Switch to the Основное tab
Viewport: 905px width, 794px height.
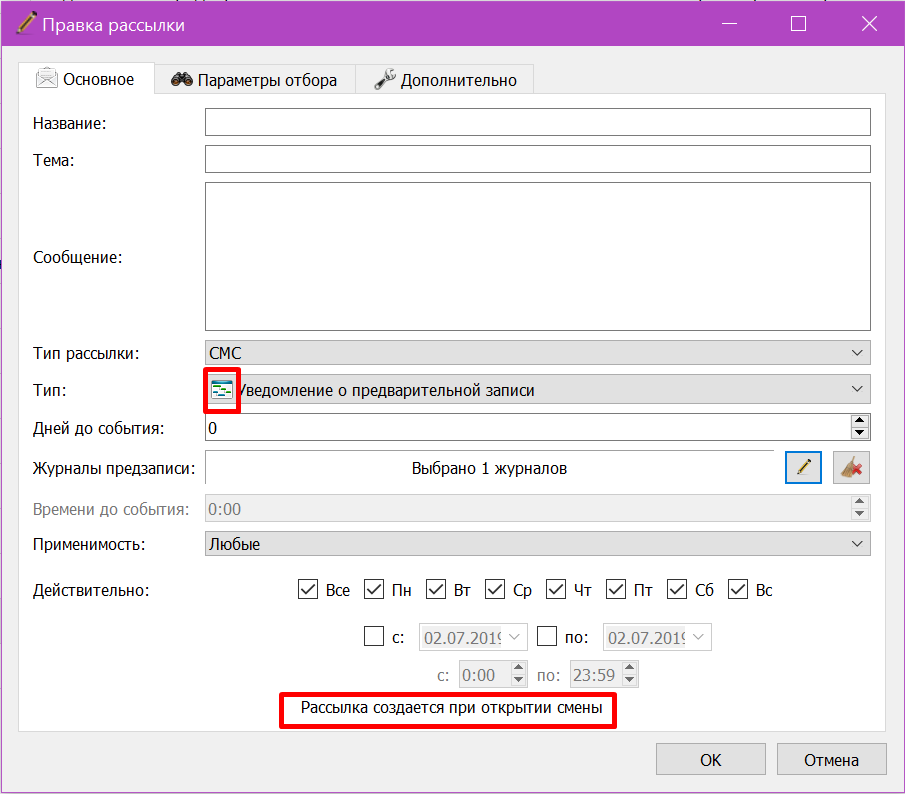coord(87,79)
